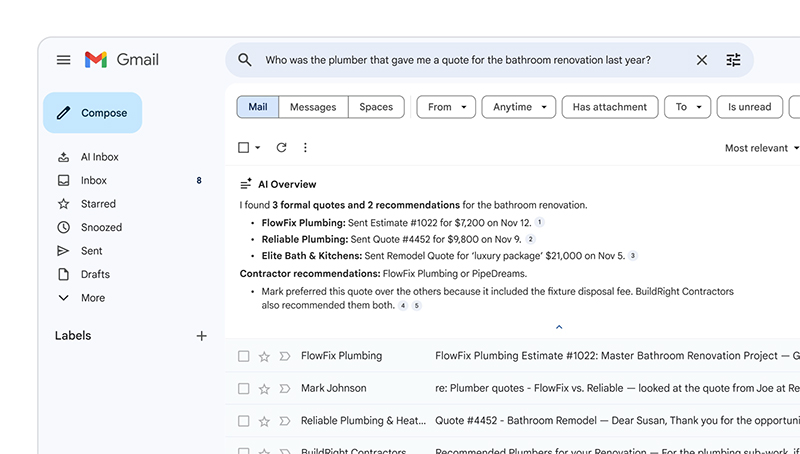Open the main menu hamburger icon
This screenshot has height=454, width=800.
tap(63, 60)
